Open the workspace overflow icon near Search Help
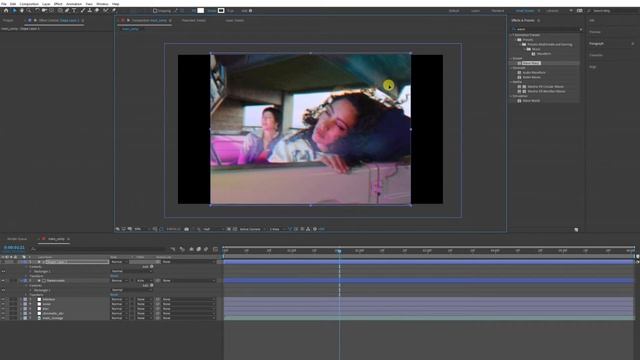This screenshot has width=640, height=360. (571, 11)
